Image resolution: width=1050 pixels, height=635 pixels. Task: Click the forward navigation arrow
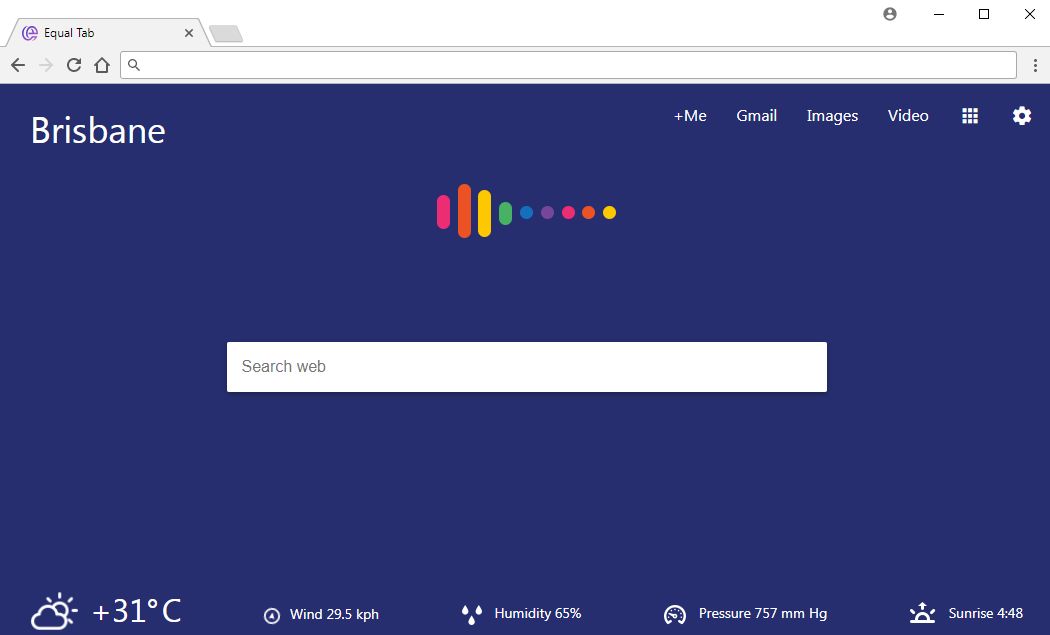46,65
